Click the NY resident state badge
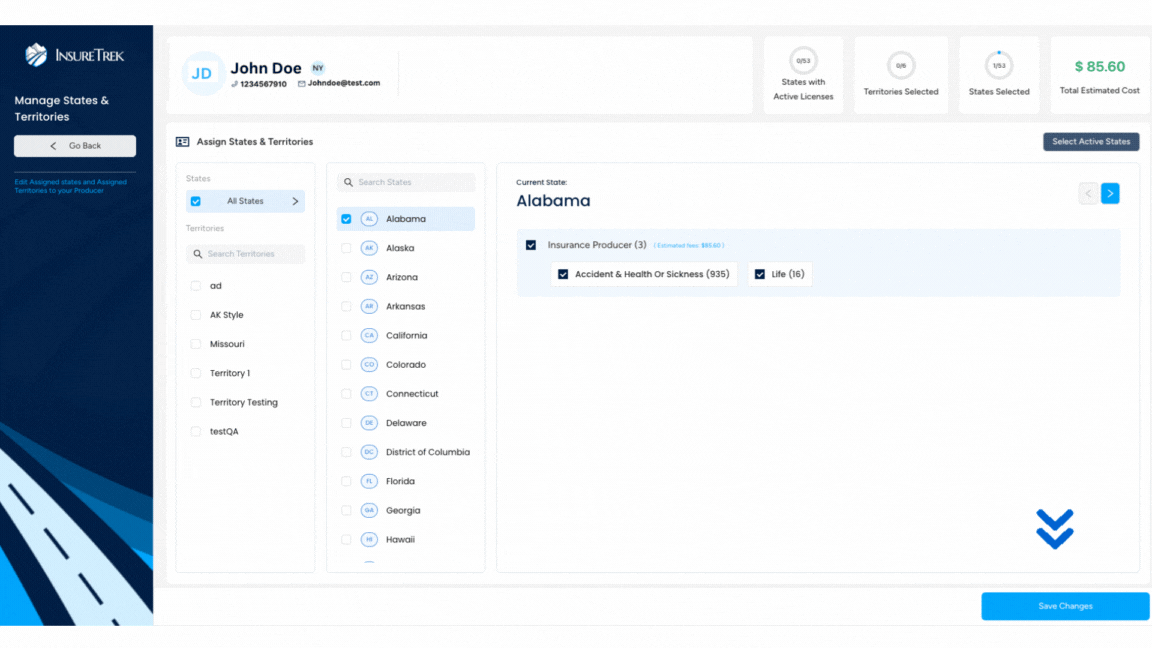Screen dimensions: 1152x648 [x=318, y=68]
